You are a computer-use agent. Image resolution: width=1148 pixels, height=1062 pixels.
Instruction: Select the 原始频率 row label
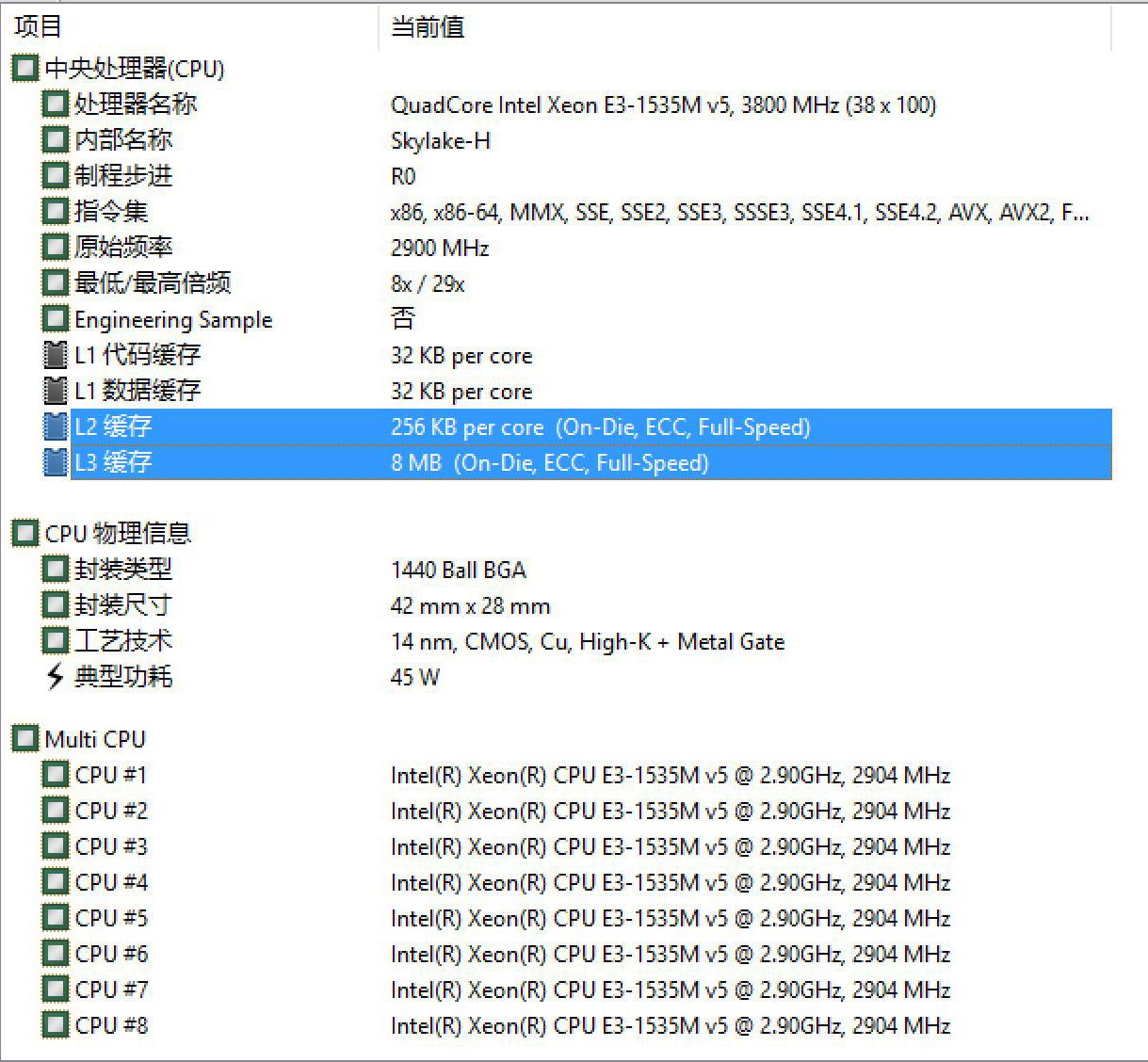tap(123, 247)
